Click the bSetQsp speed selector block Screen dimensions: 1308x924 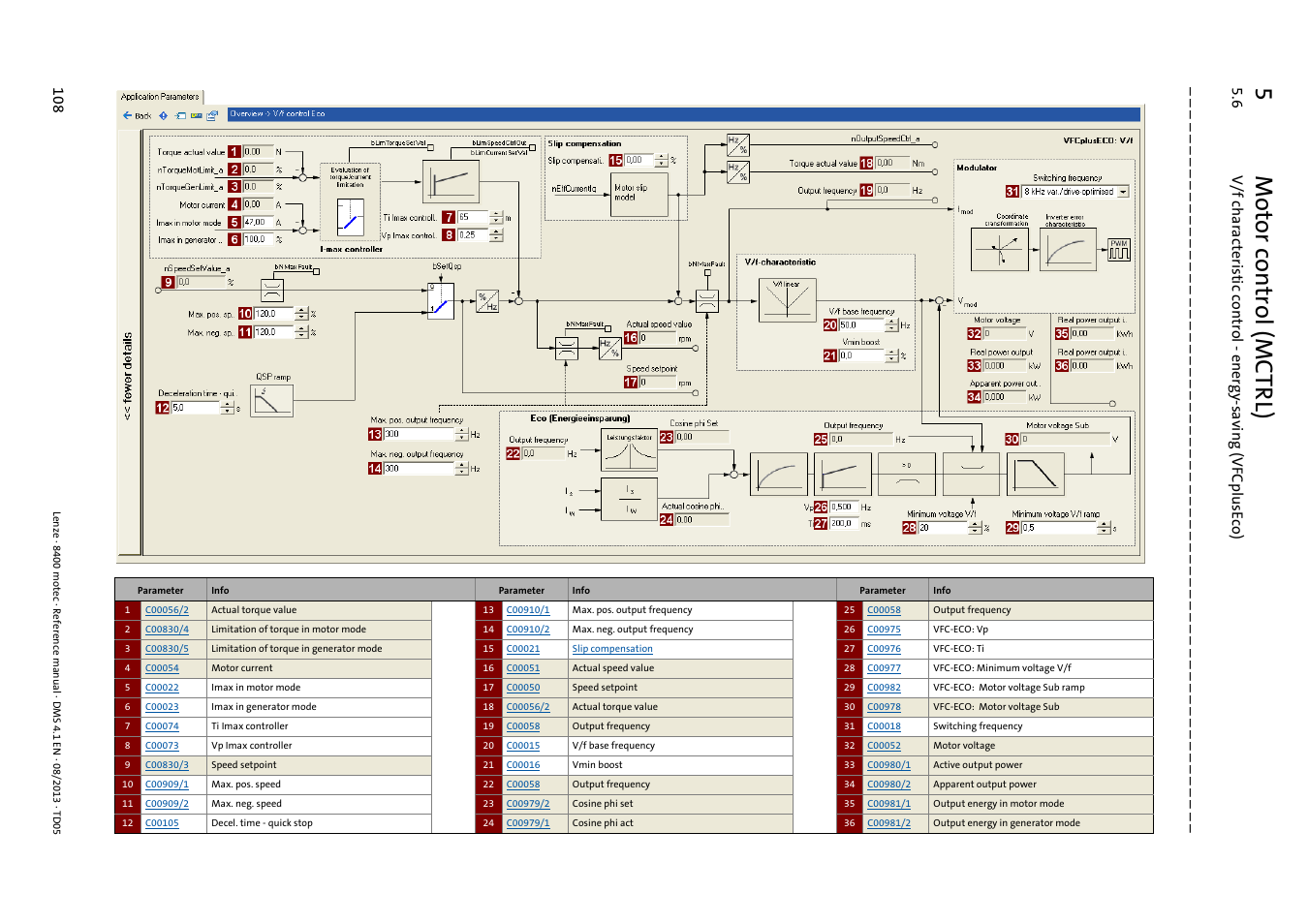pyautogui.click(x=441, y=300)
